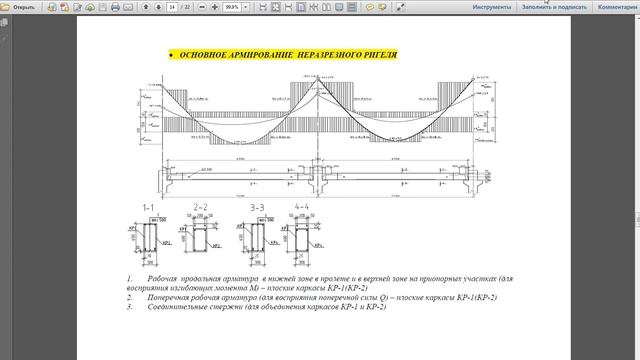Click the Create PDF online icon
Viewport: 640px width, 360px height.
point(51,7)
